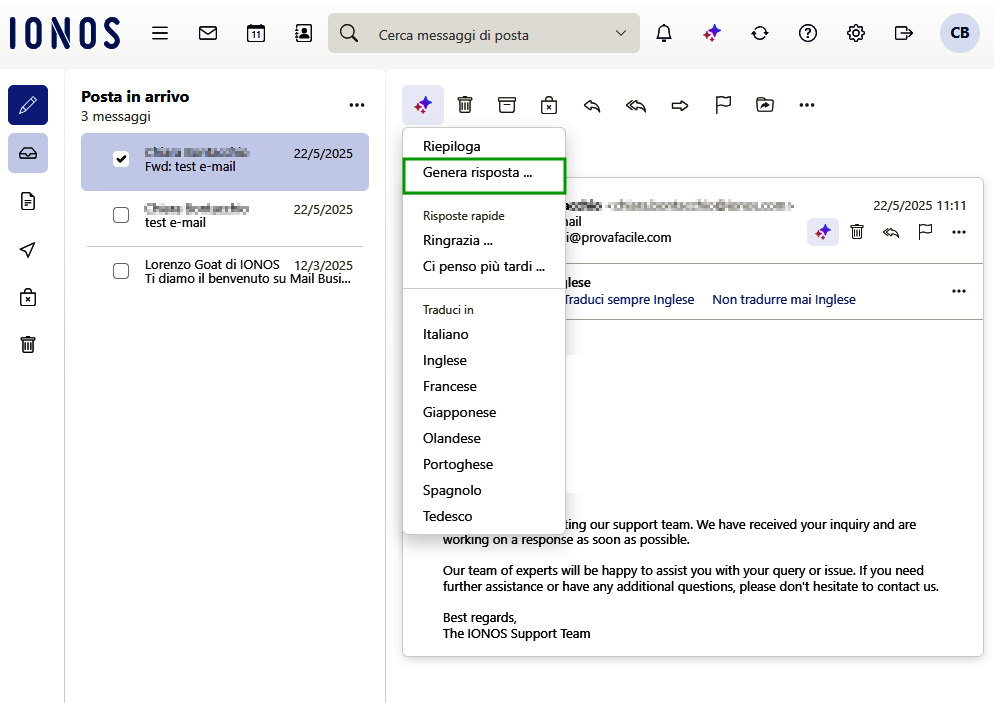994x703 pixels.
Task: Open the Calendar icon in top bar
Action: coord(255,33)
